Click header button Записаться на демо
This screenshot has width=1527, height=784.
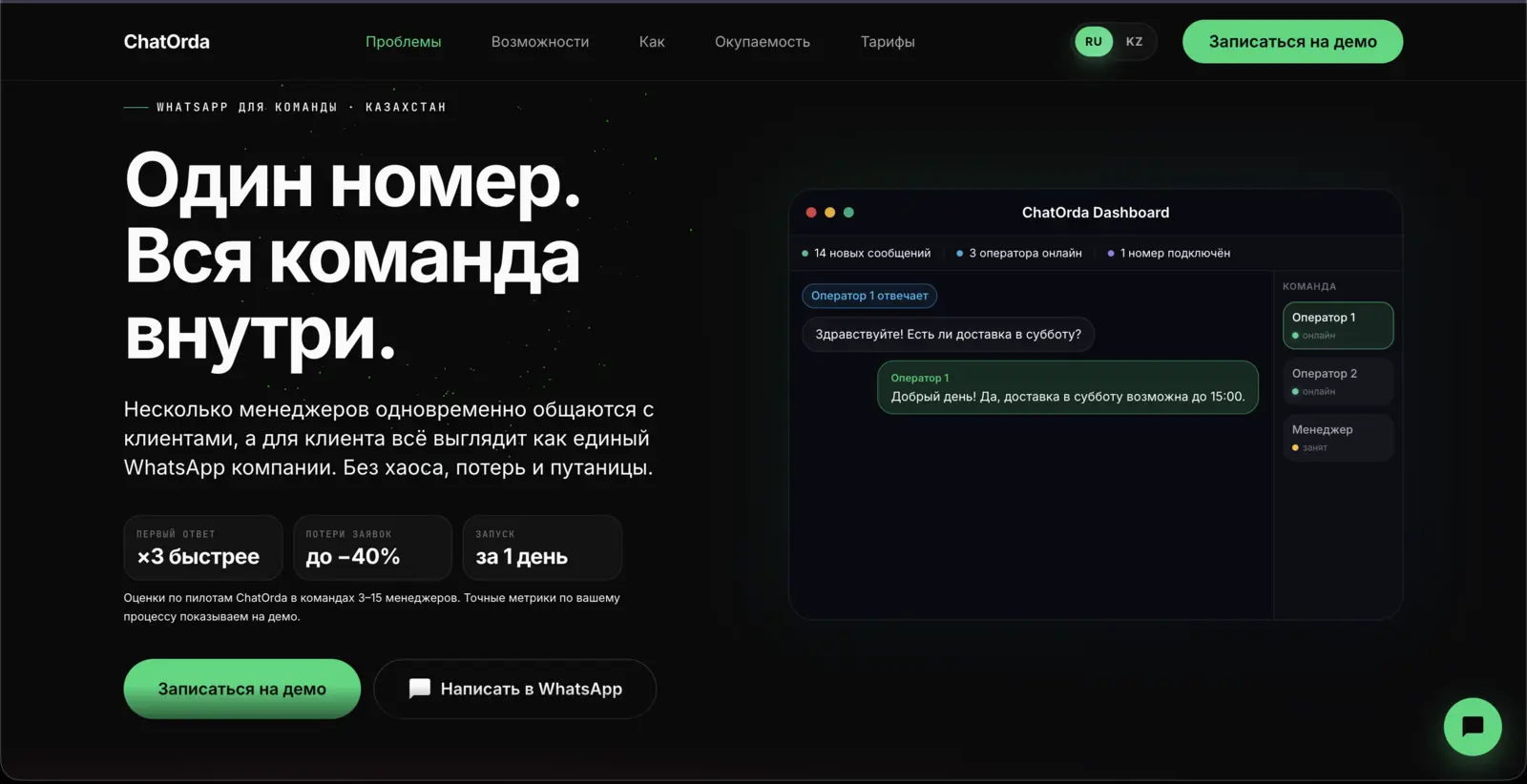pyautogui.click(x=1292, y=42)
